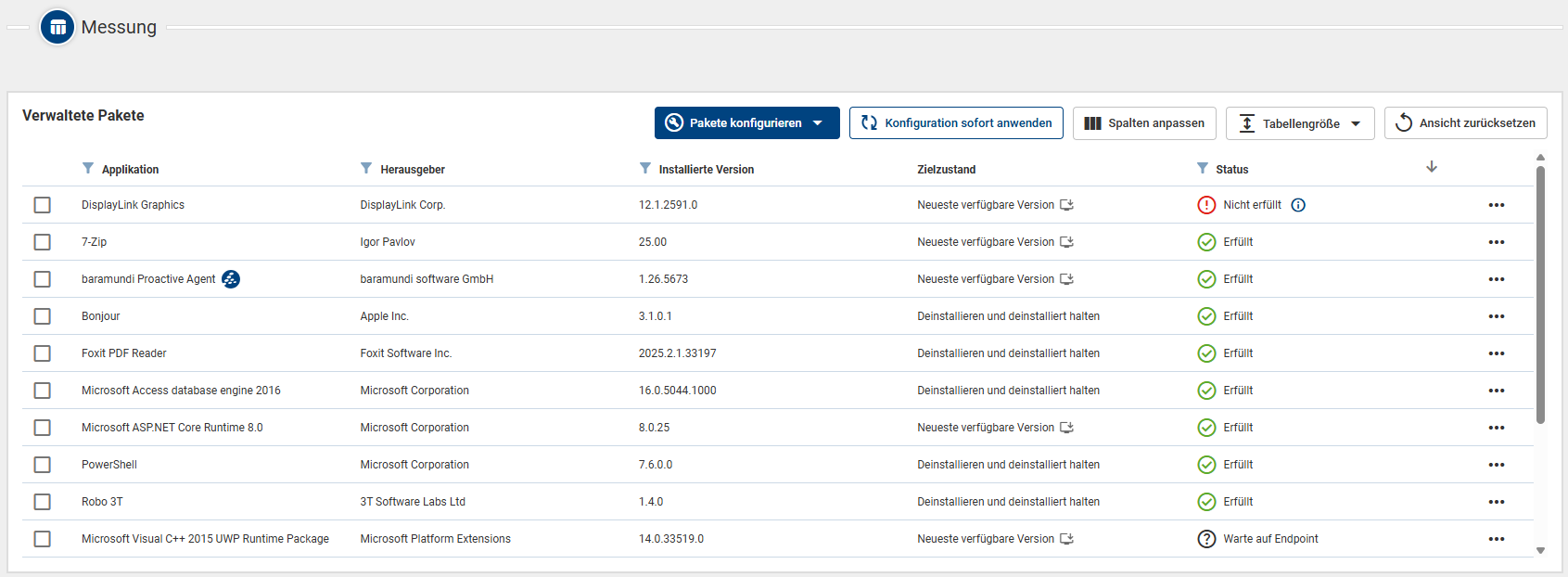Click the baramundi Proactive Agent badge icon

[x=231, y=279]
